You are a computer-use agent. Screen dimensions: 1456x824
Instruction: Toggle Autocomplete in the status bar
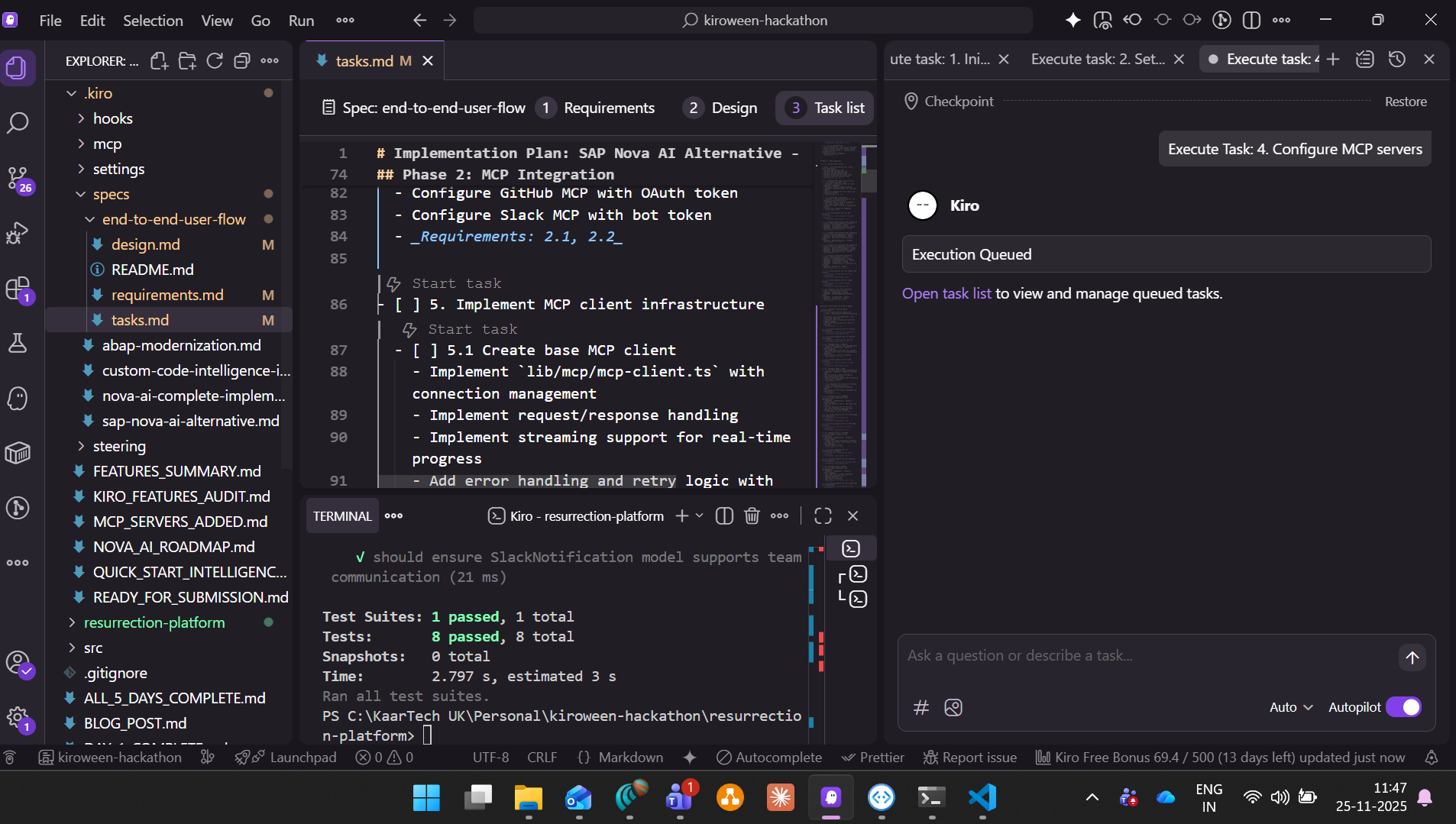pos(769,758)
